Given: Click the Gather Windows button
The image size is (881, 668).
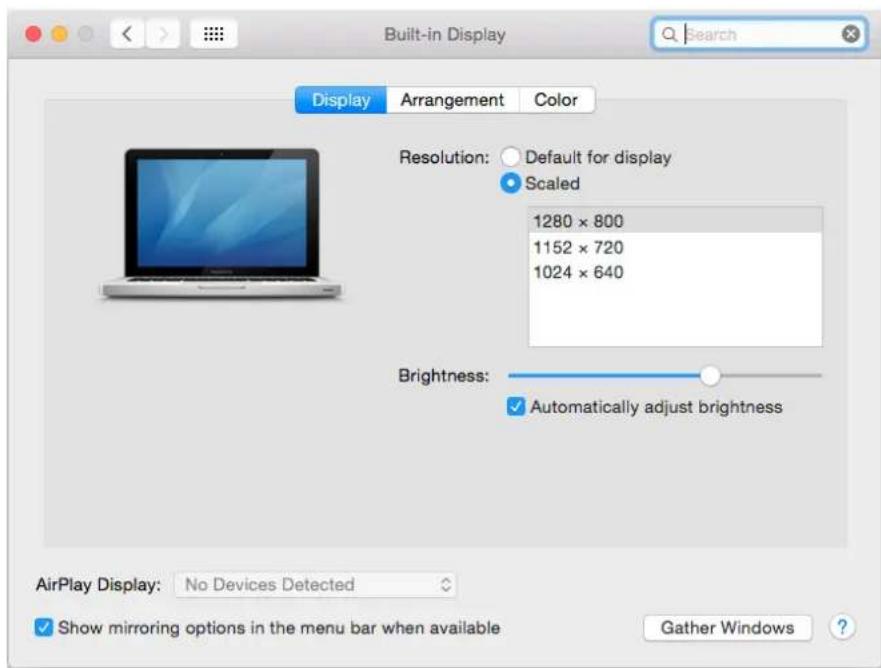Looking at the screenshot, I should 728,628.
